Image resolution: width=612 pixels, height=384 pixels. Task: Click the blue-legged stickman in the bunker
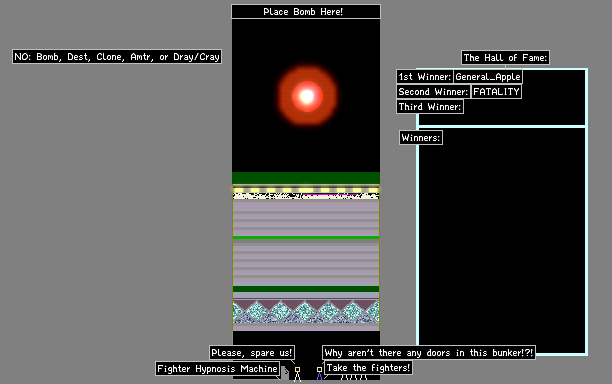319,373
